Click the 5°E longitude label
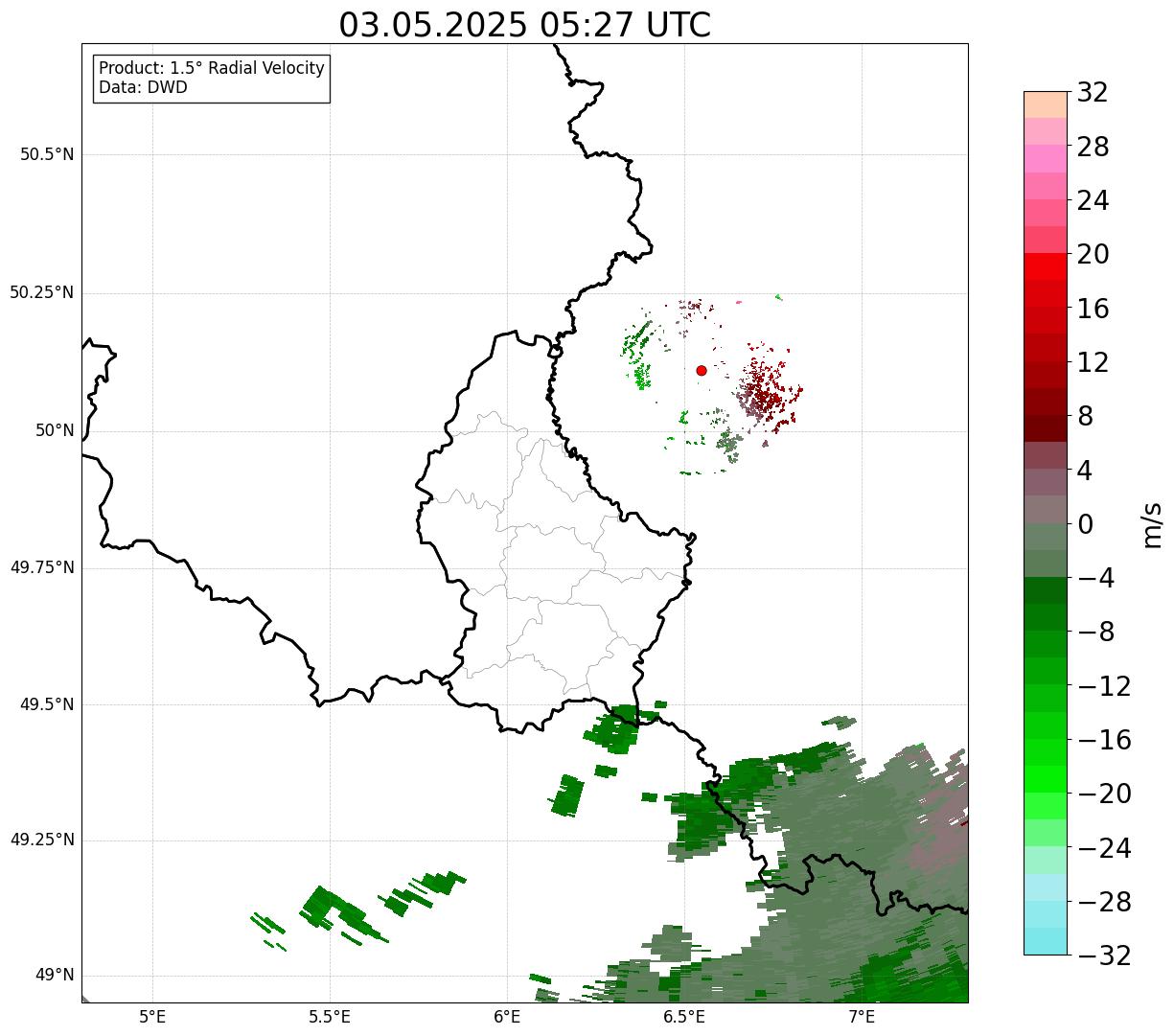The image size is (1174, 1036). pos(152,1017)
